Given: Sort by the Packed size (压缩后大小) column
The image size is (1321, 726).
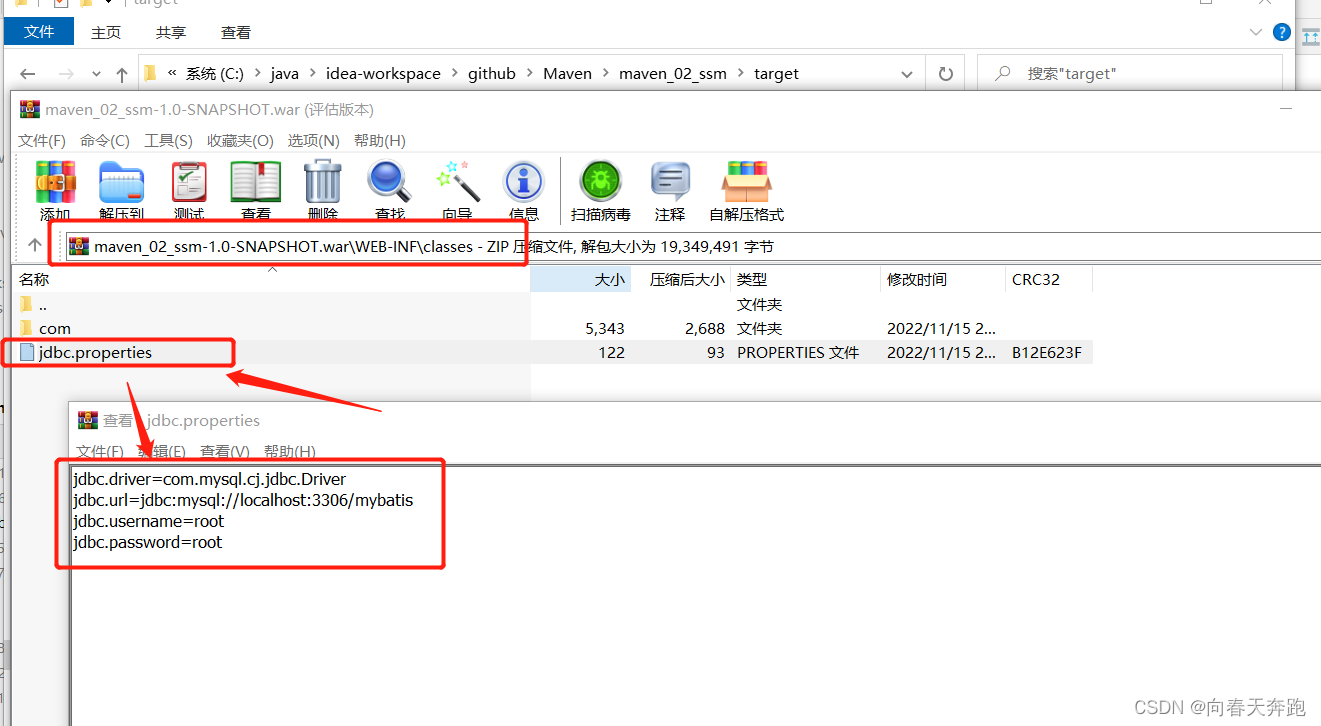Looking at the screenshot, I should pos(683,280).
